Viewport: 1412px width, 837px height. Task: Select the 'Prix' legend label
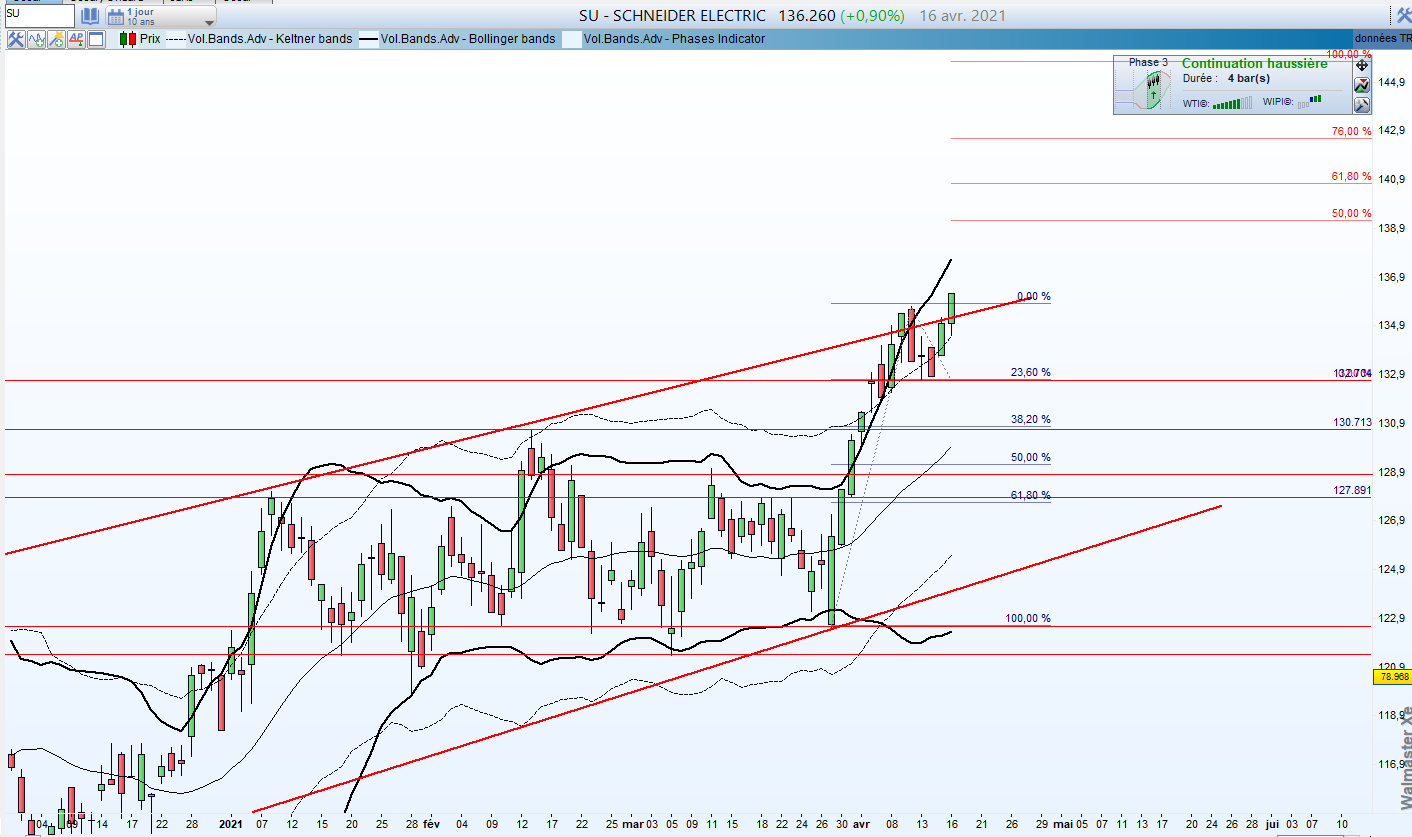point(150,39)
